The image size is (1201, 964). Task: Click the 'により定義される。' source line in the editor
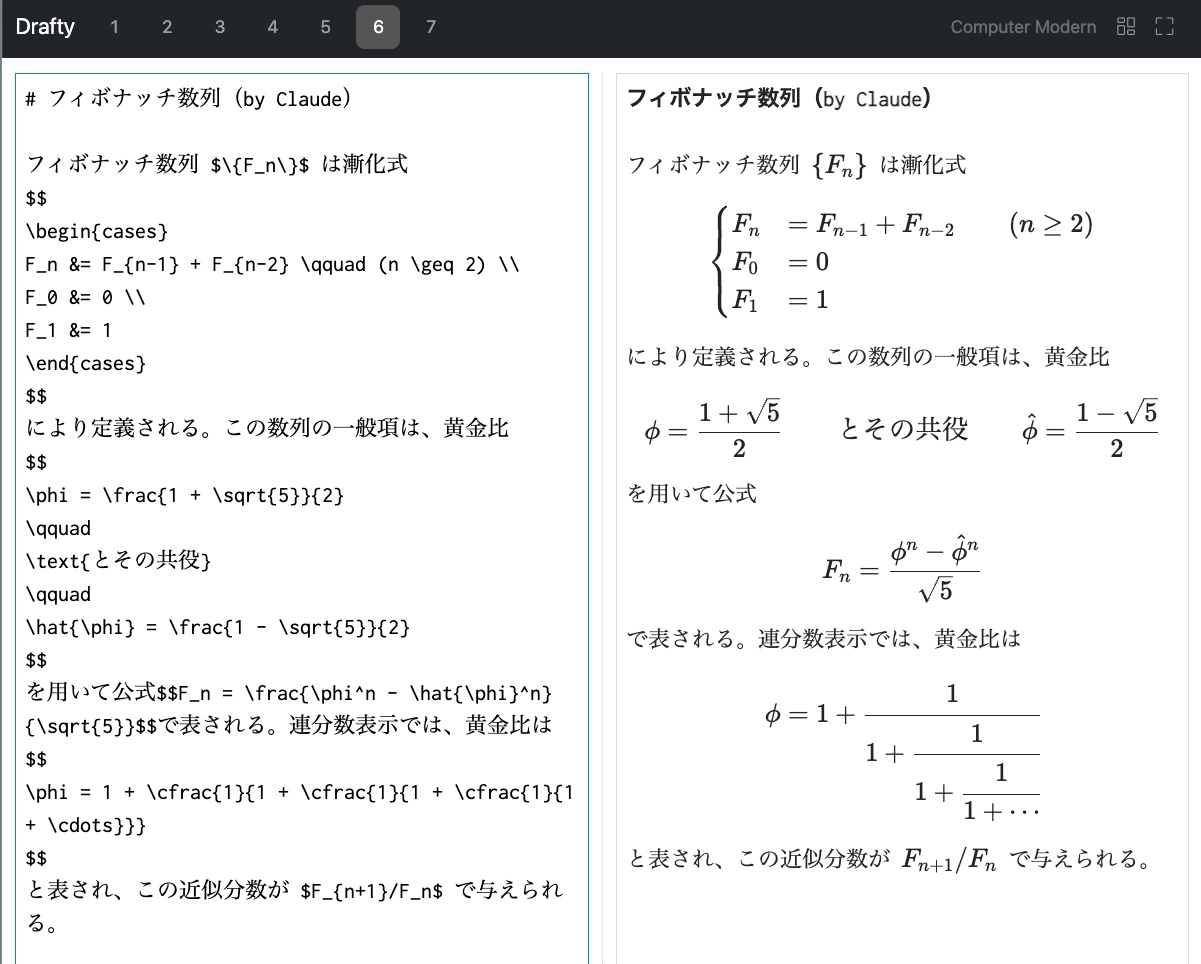[267, 429]
